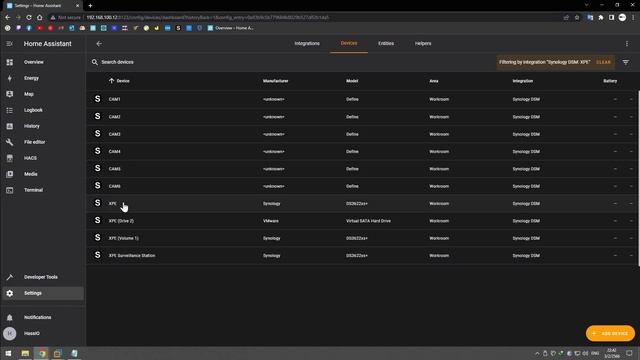Open the three-dot overflow menu
640x360 pixels.
[627, 44]
